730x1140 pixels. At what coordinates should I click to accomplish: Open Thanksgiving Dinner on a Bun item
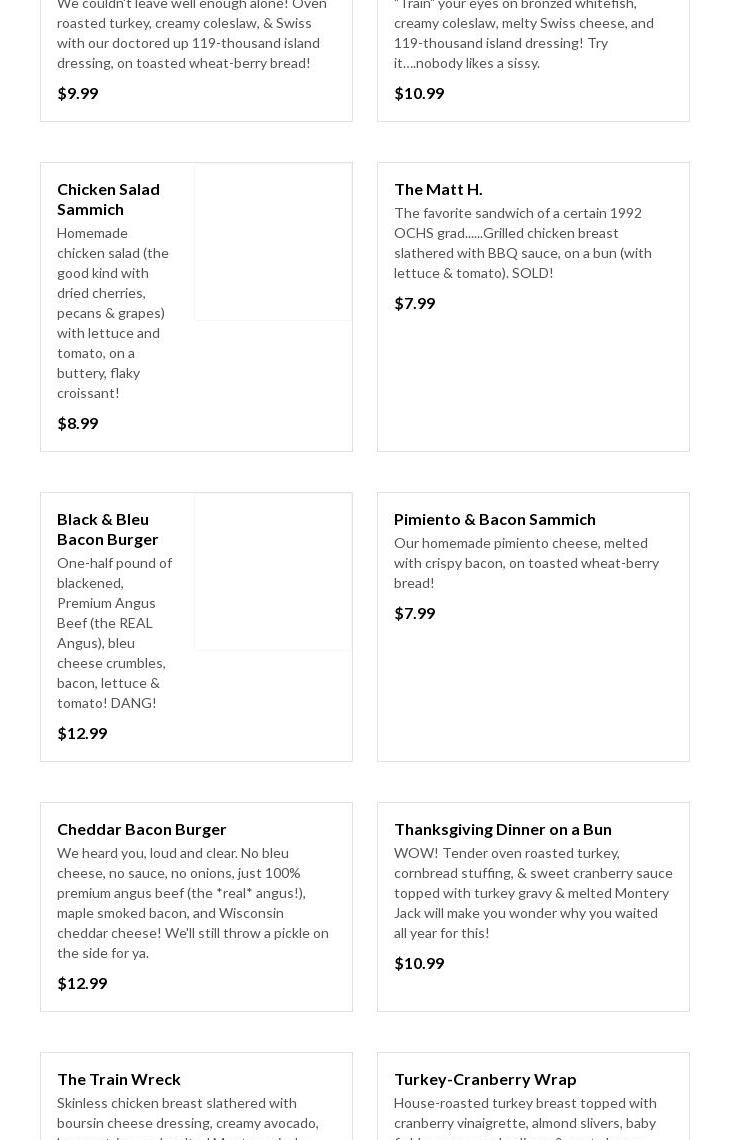point(502,829)
